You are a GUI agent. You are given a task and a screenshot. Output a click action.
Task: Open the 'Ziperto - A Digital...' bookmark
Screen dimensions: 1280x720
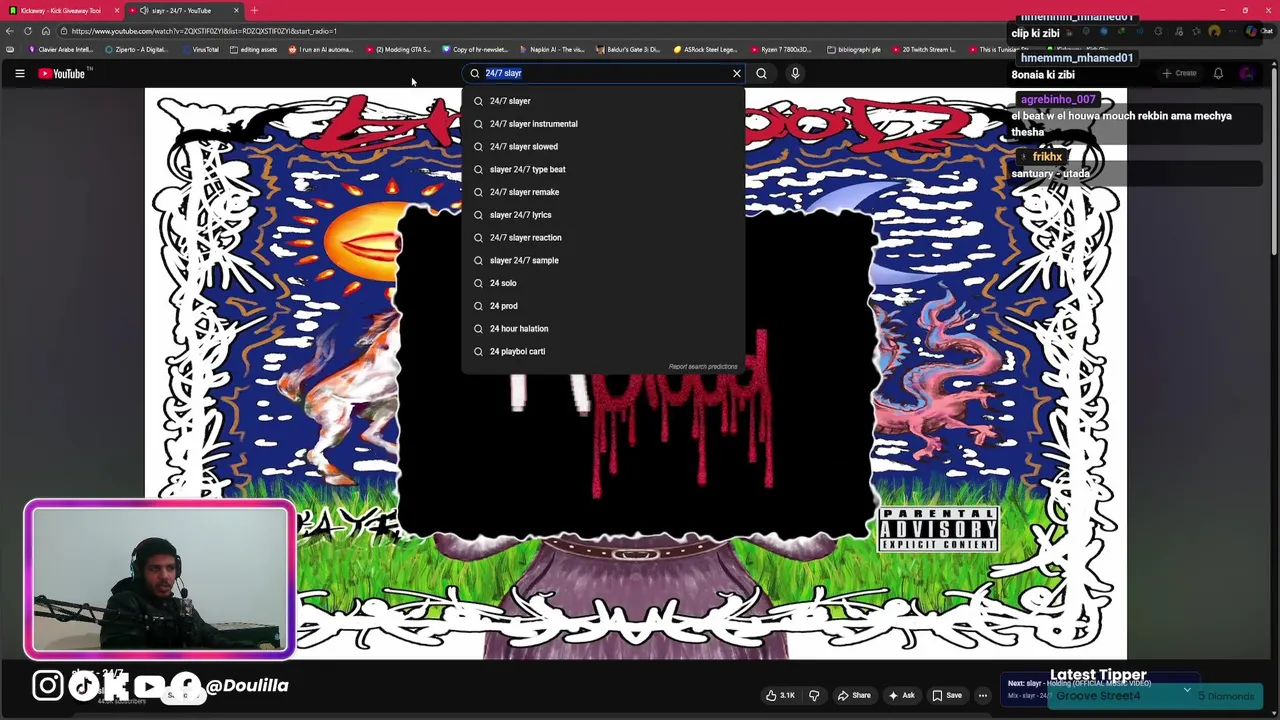coord(137,49)
